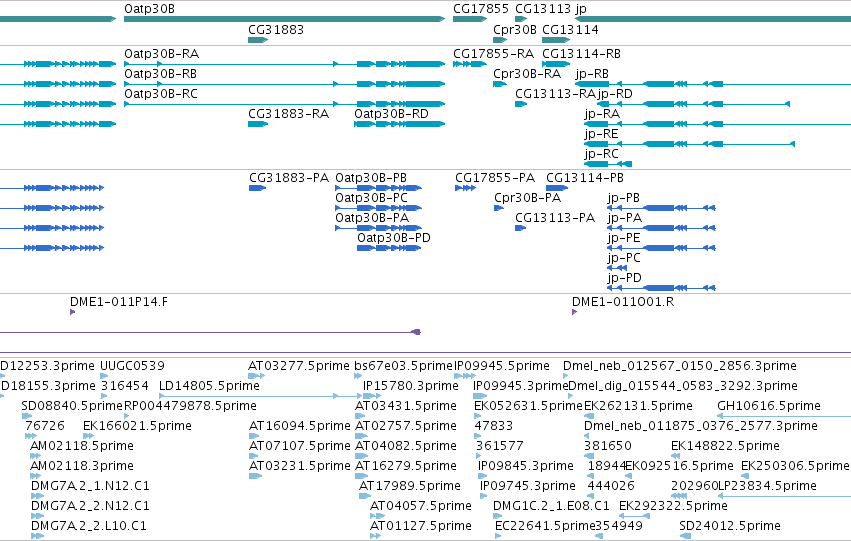Screen dimensions: 851x541
Task: Open the Oatp30B-PA protein label
Action: [372, 218]
